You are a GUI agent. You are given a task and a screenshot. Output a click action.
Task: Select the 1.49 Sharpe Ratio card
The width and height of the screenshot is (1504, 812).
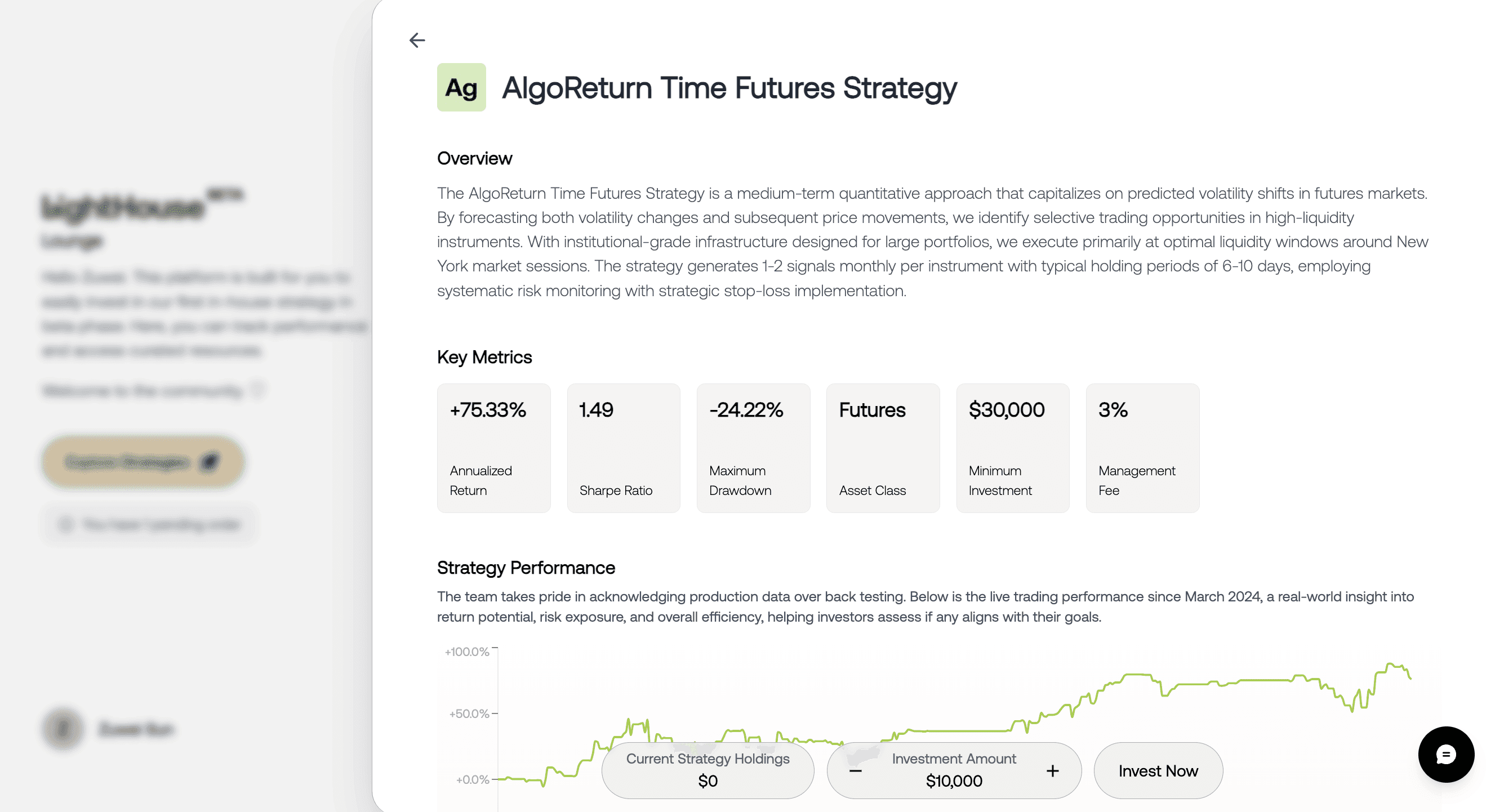pos(623,448)
